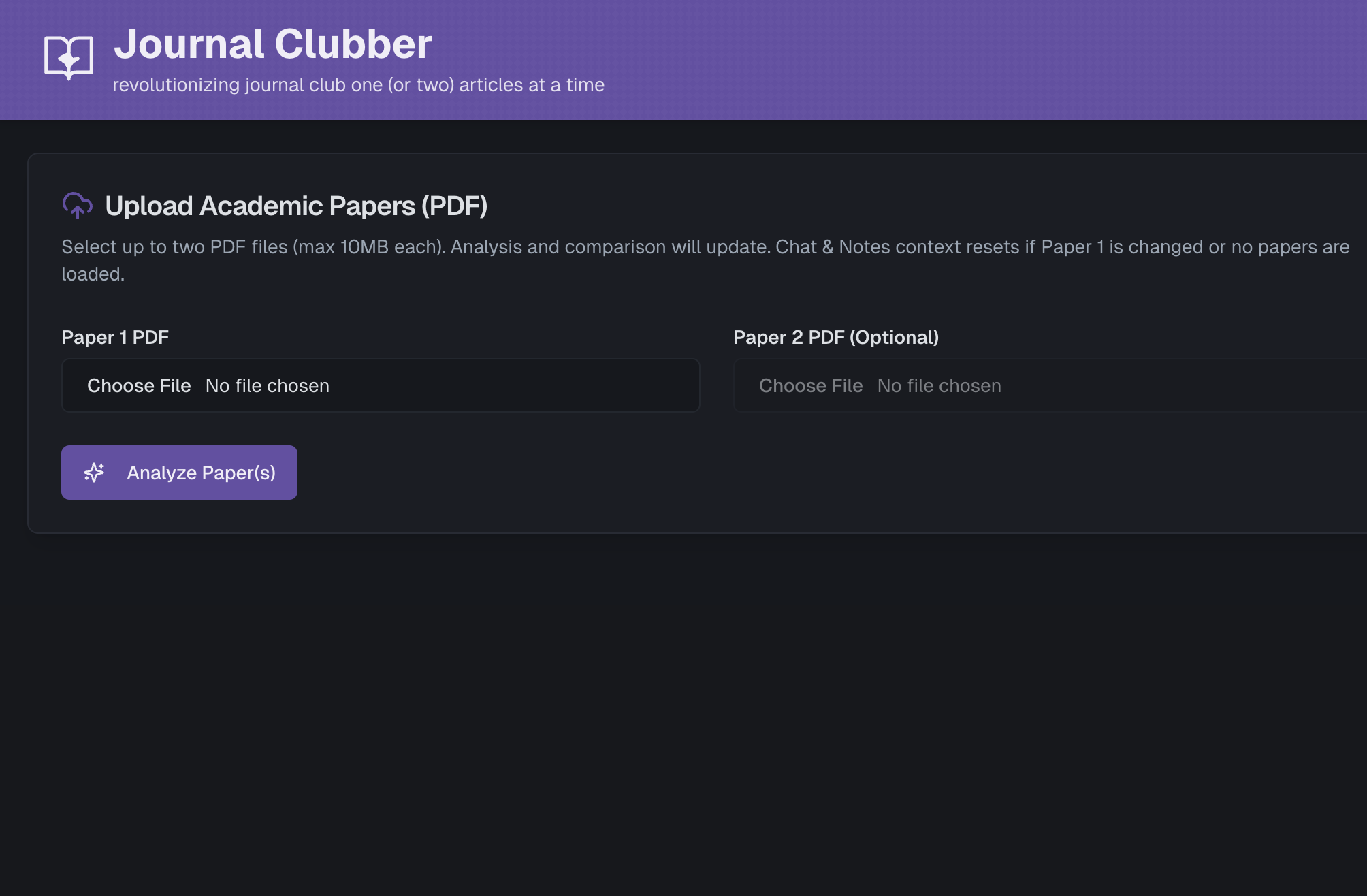The height and width of the screenshot is (896, 1367).
Task: Choose File for Paper 2 PDF
Action: [811, 386]
